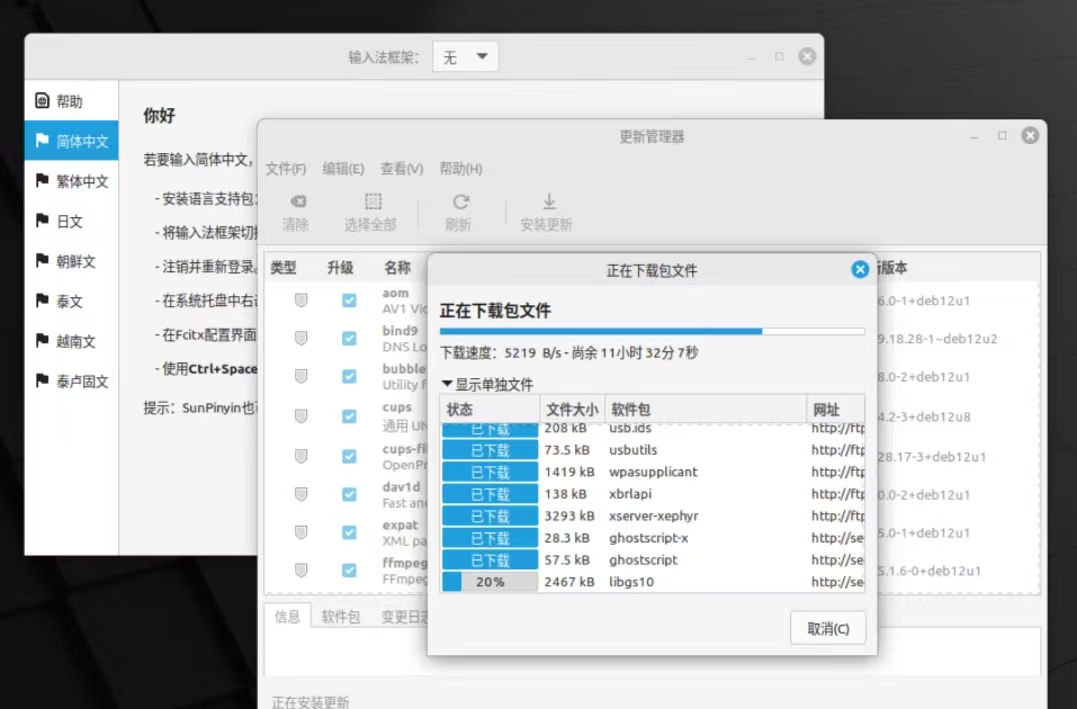Uncheck the ffmpeg upgrade checkbox
1077x709 pixels.
tap(349, 570)
